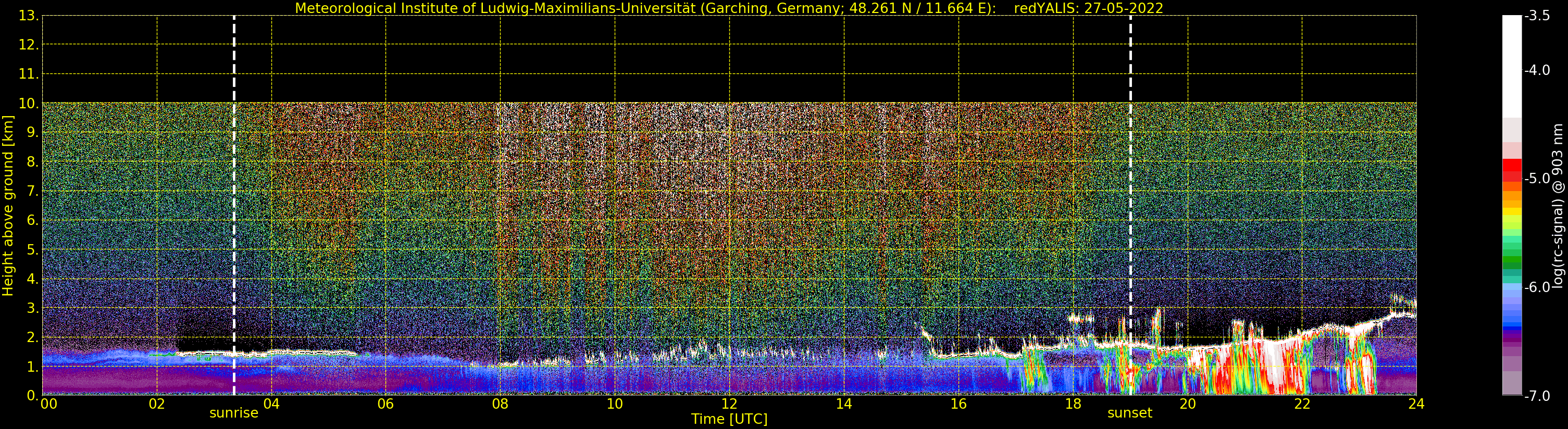Viewport: 1568px width, 429px height.
Task: Click height tick label '12.'
Action: point(29,45)
